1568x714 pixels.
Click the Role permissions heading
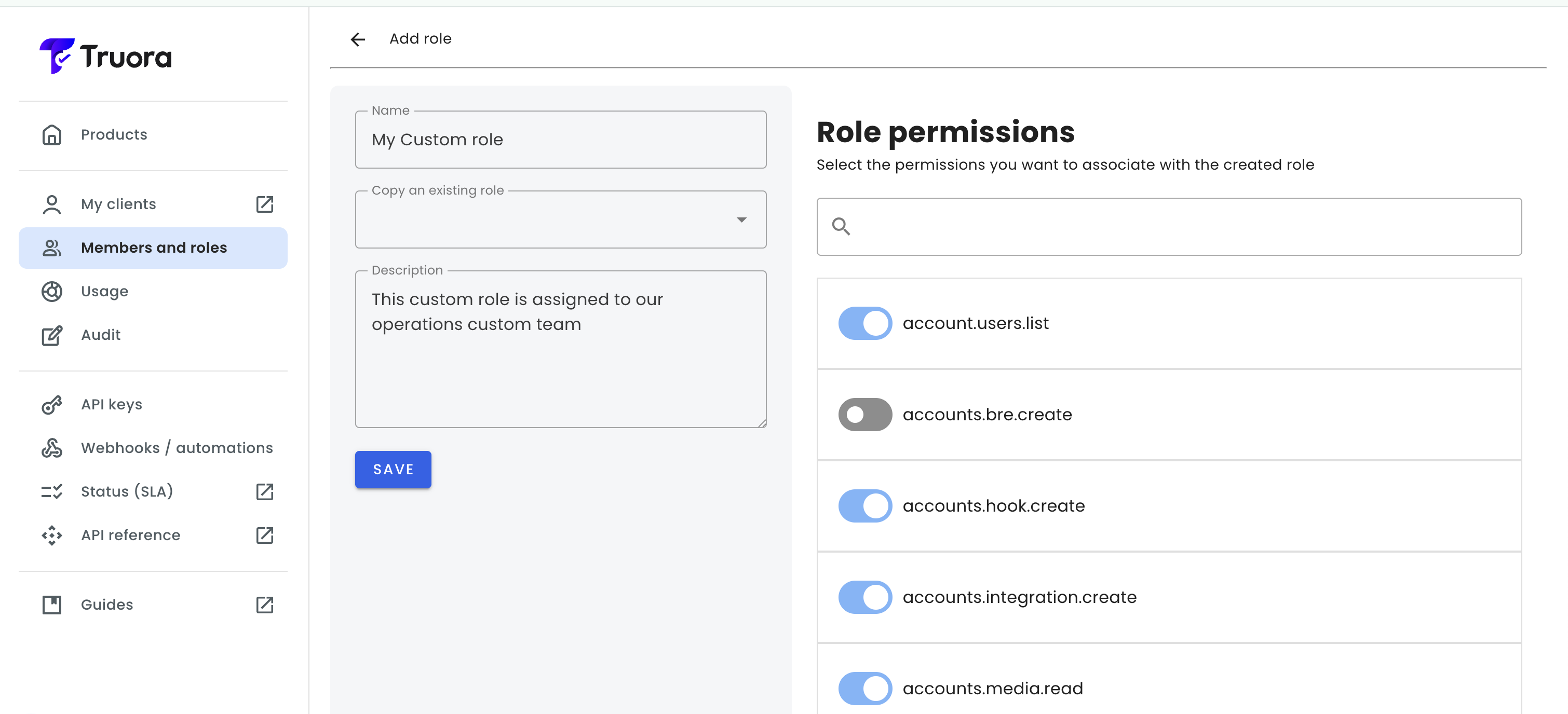click(x=945, y=133)
